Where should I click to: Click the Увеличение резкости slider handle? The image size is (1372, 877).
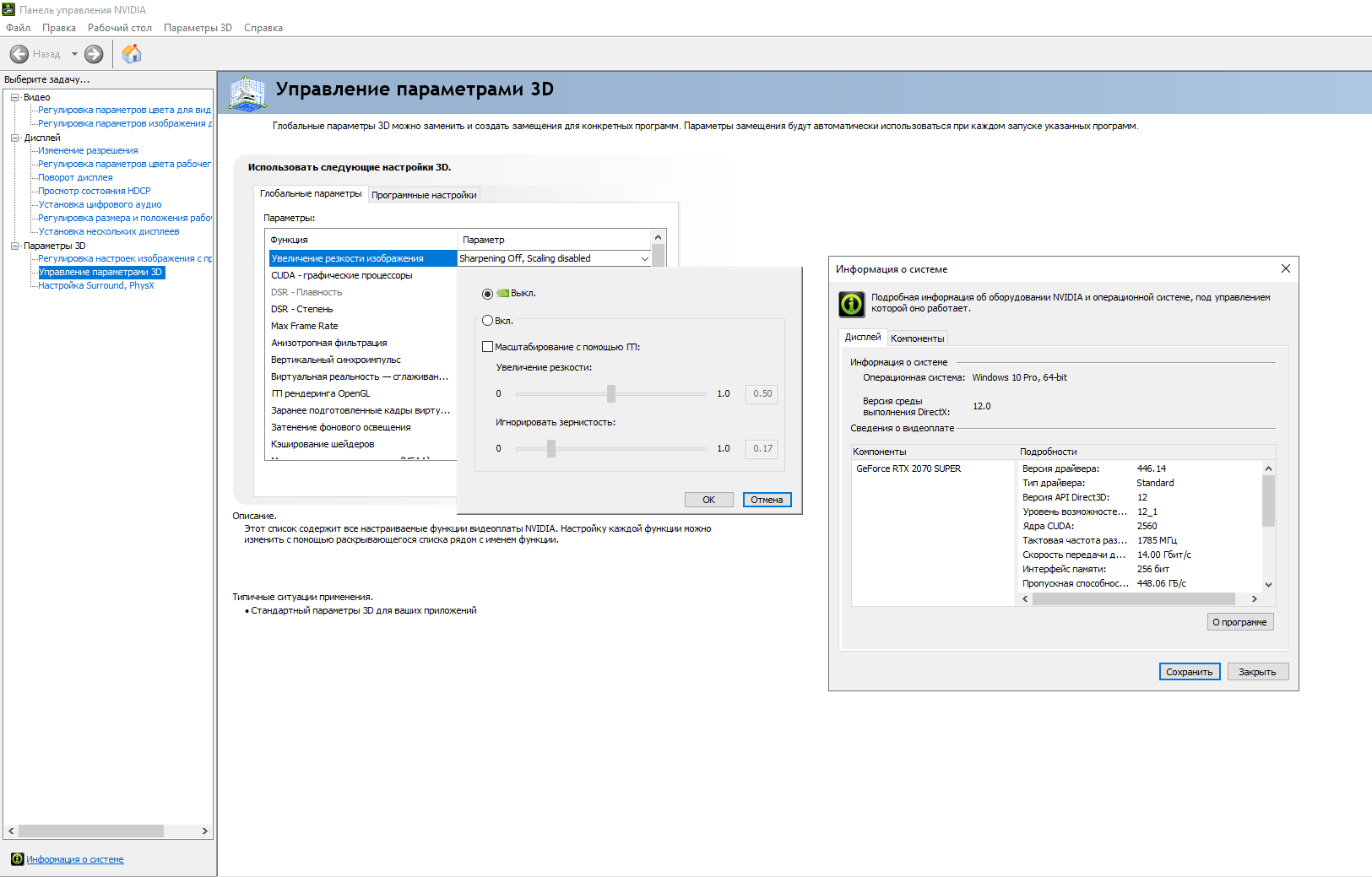pos(611,393)
